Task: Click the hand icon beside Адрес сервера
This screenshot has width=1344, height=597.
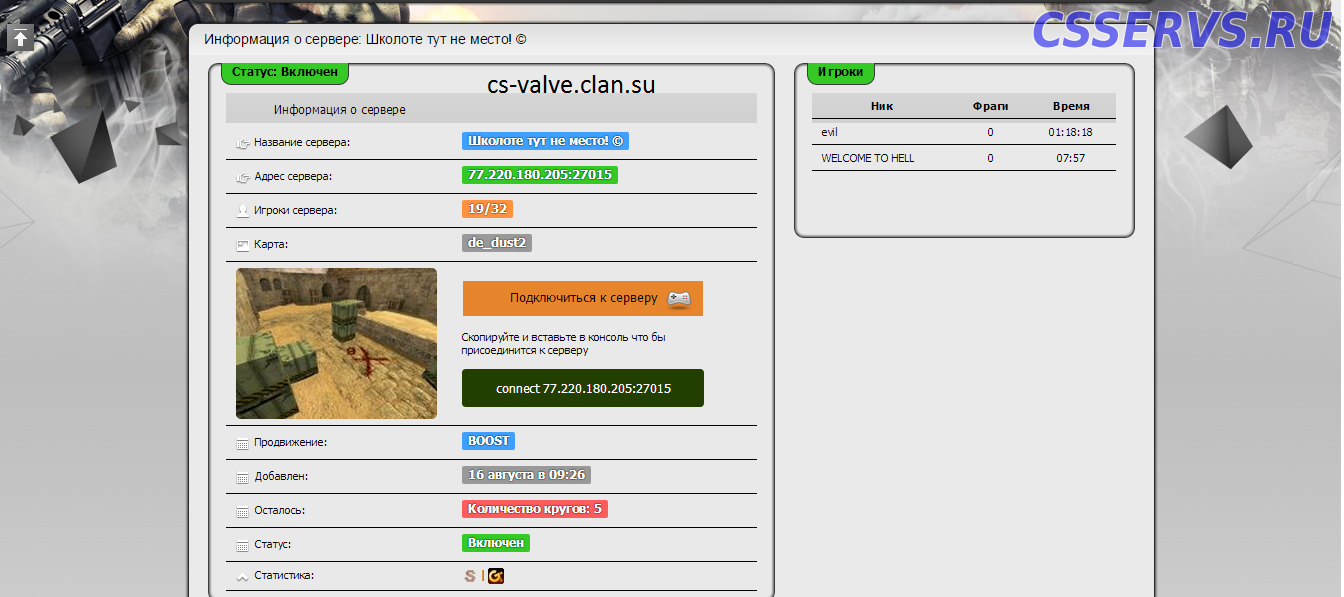Action: pyautogui.click(x=242, y=177)
